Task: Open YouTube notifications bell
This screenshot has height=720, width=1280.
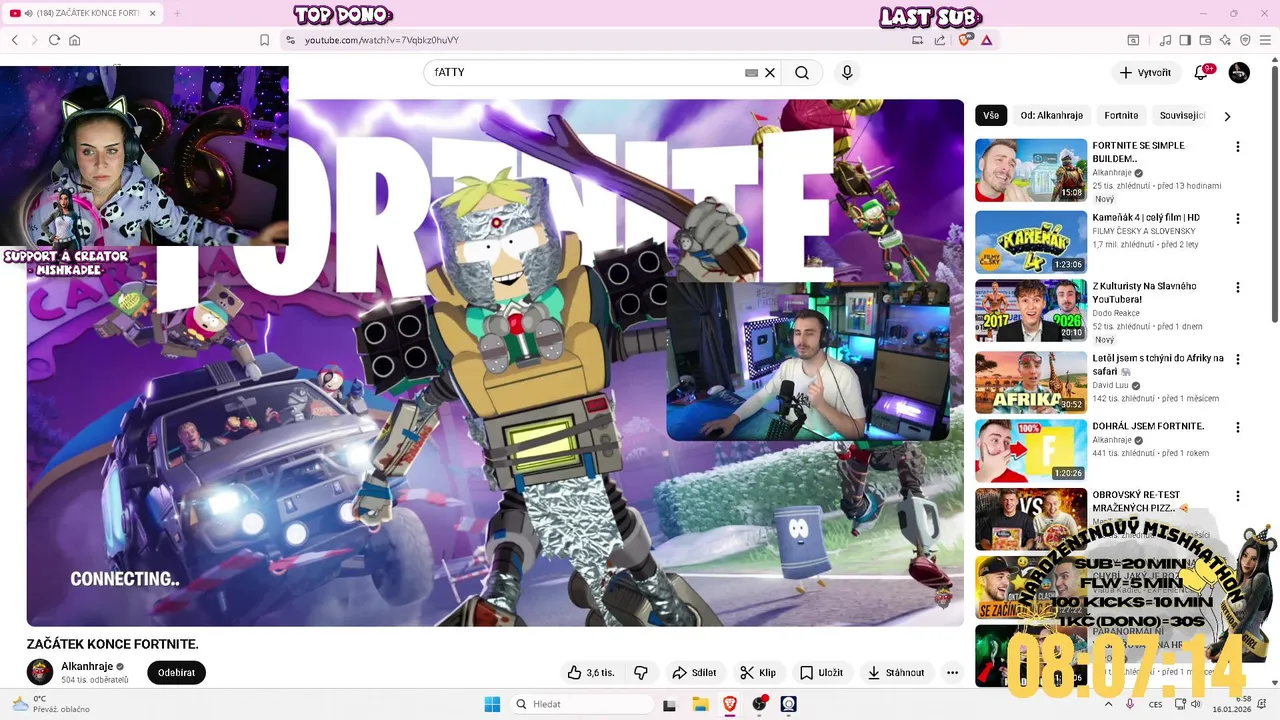Action: 1202,73
